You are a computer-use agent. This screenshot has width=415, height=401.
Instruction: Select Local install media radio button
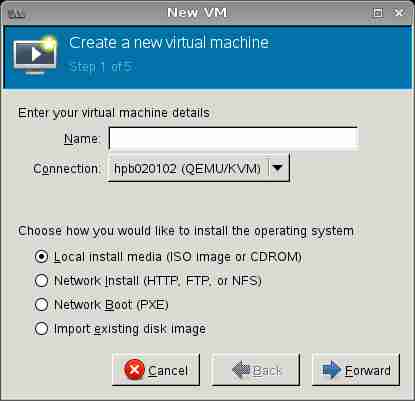click(x=41, y=257)
